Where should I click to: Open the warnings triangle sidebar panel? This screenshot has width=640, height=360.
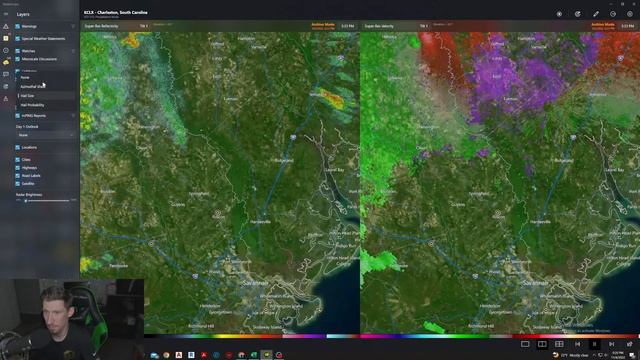click(x=6, y=26)
